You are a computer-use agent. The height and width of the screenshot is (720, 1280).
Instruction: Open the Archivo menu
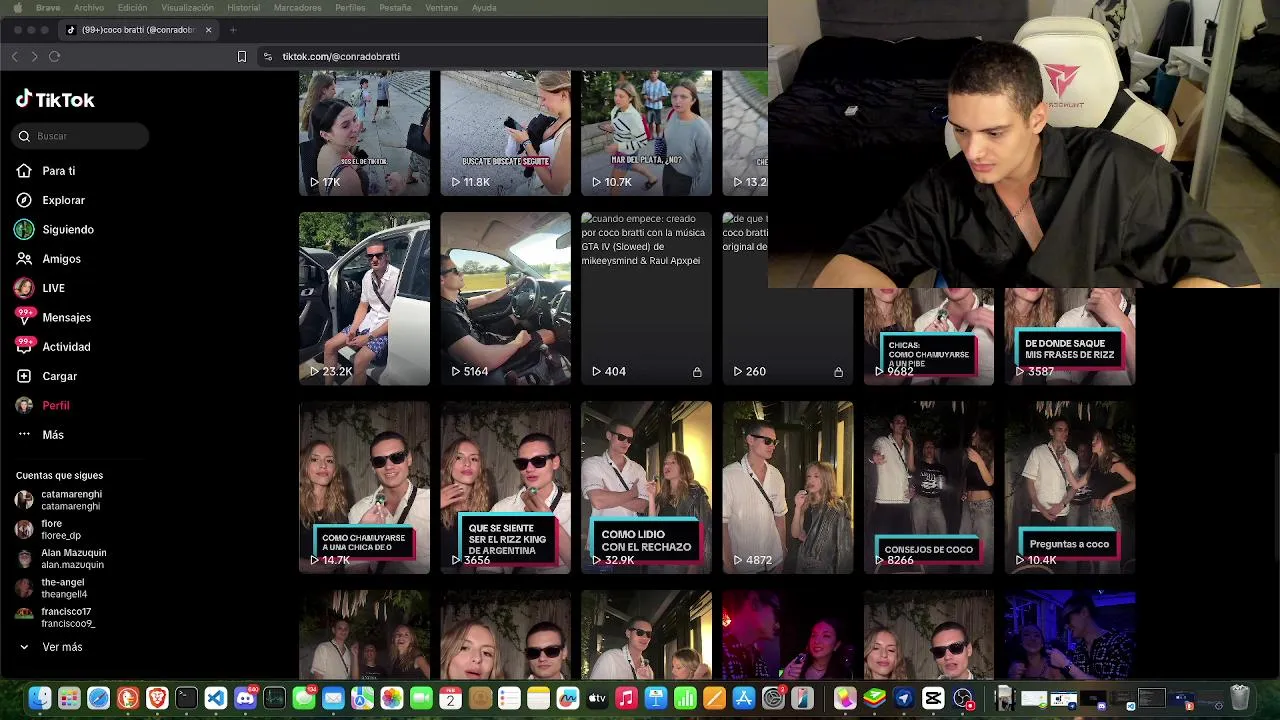point(88,7)
